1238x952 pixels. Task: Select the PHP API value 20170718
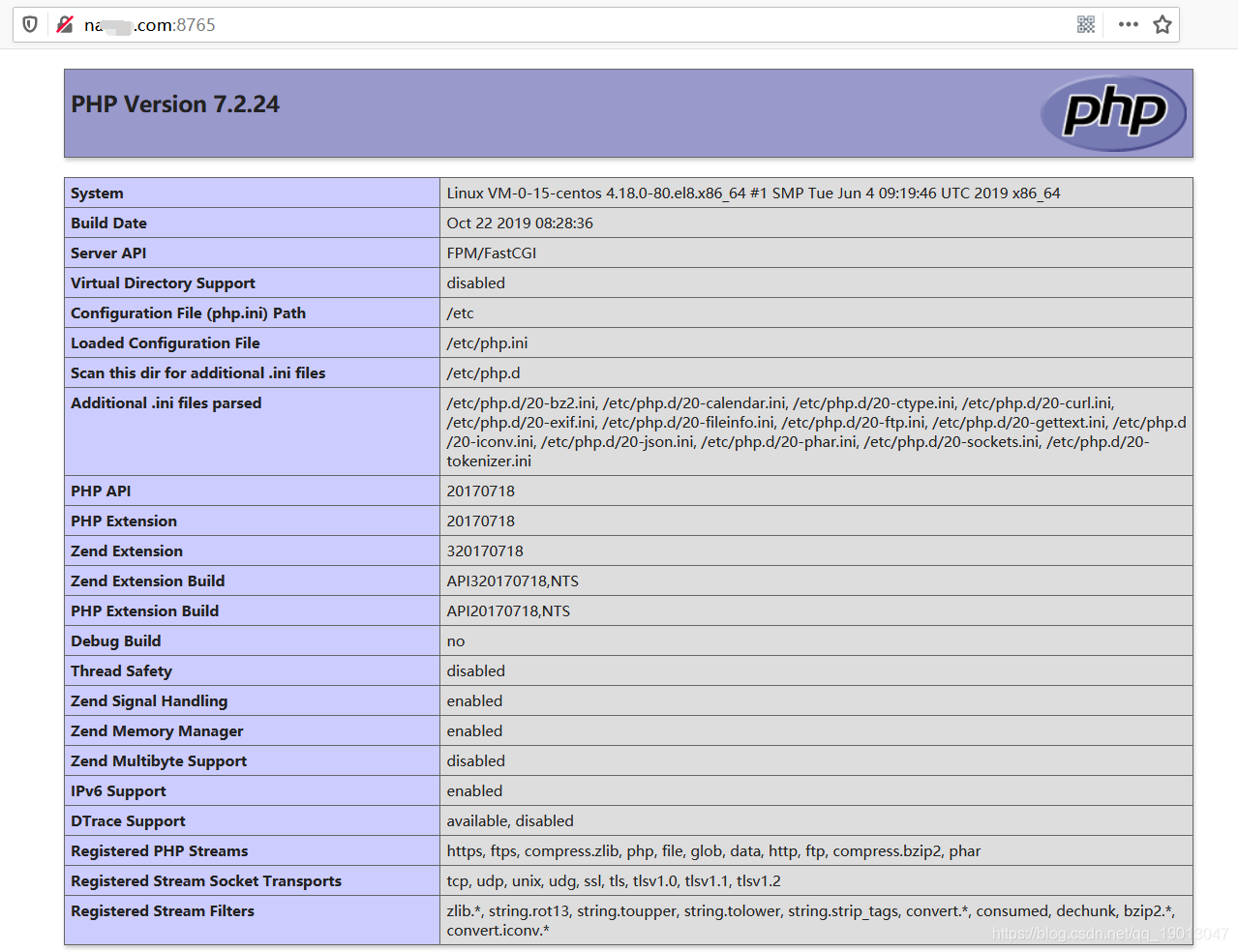(480, 491)
